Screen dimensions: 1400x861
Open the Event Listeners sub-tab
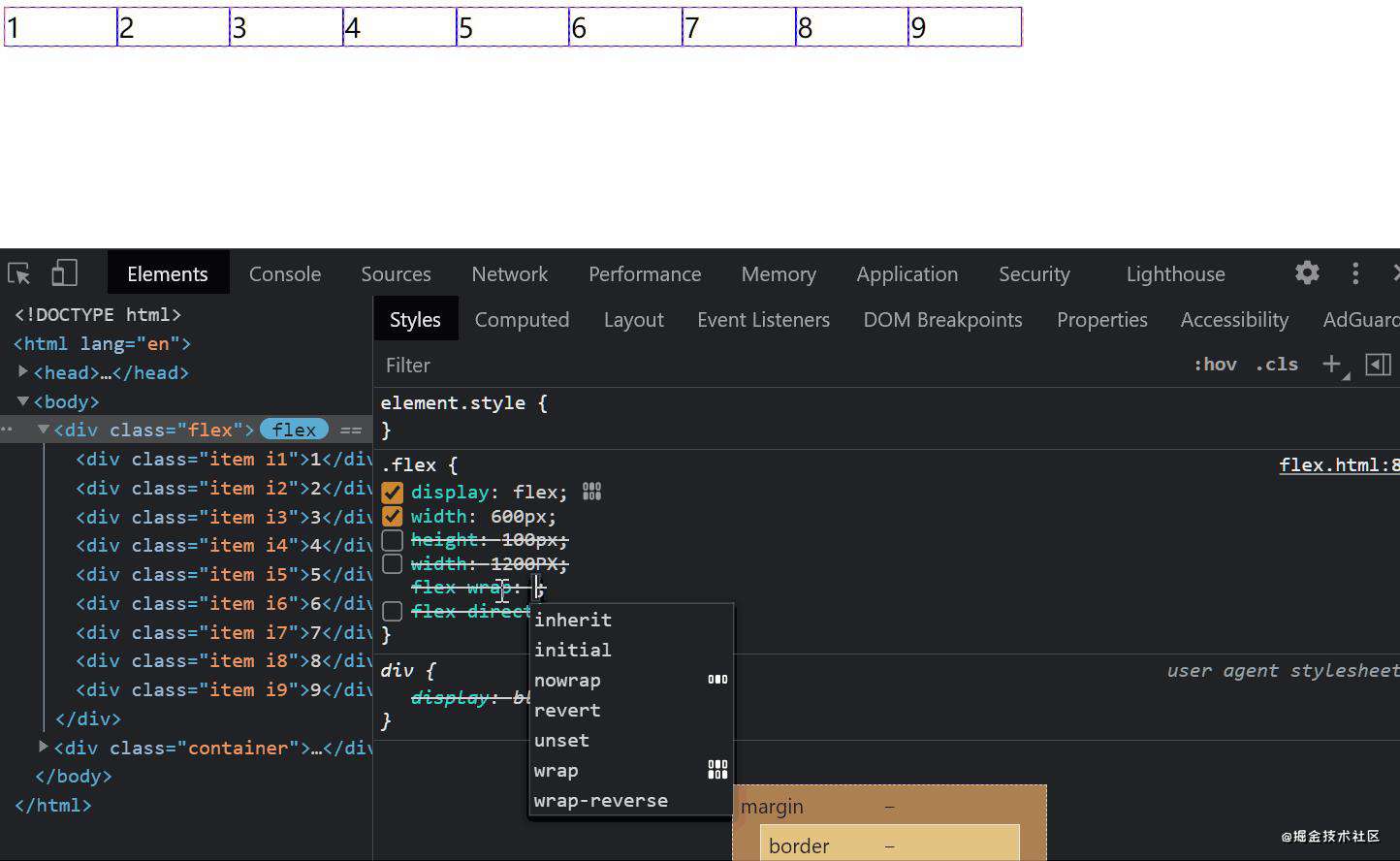click(x=764, y=319)
